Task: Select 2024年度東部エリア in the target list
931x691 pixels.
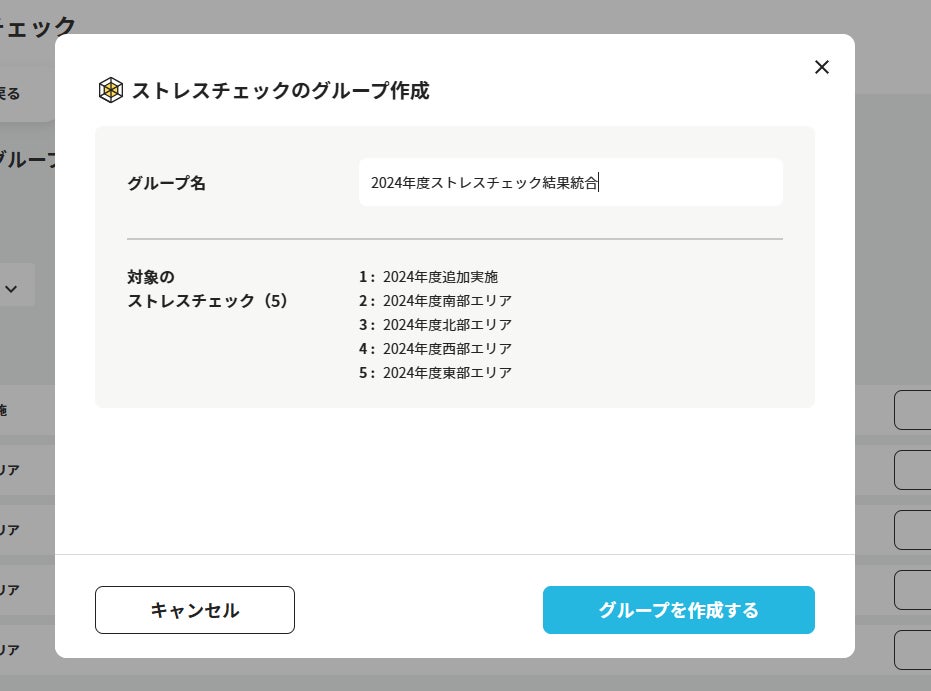Action: coord(447,373)
